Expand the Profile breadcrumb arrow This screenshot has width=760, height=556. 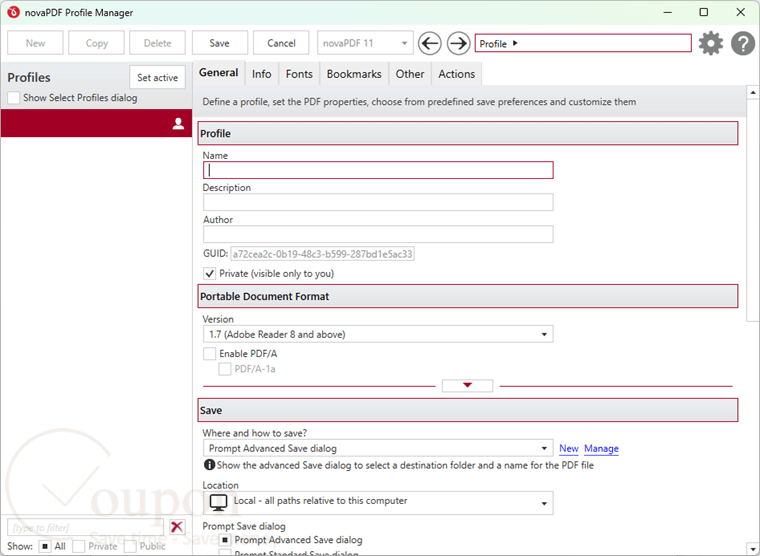tap(515, 43)
